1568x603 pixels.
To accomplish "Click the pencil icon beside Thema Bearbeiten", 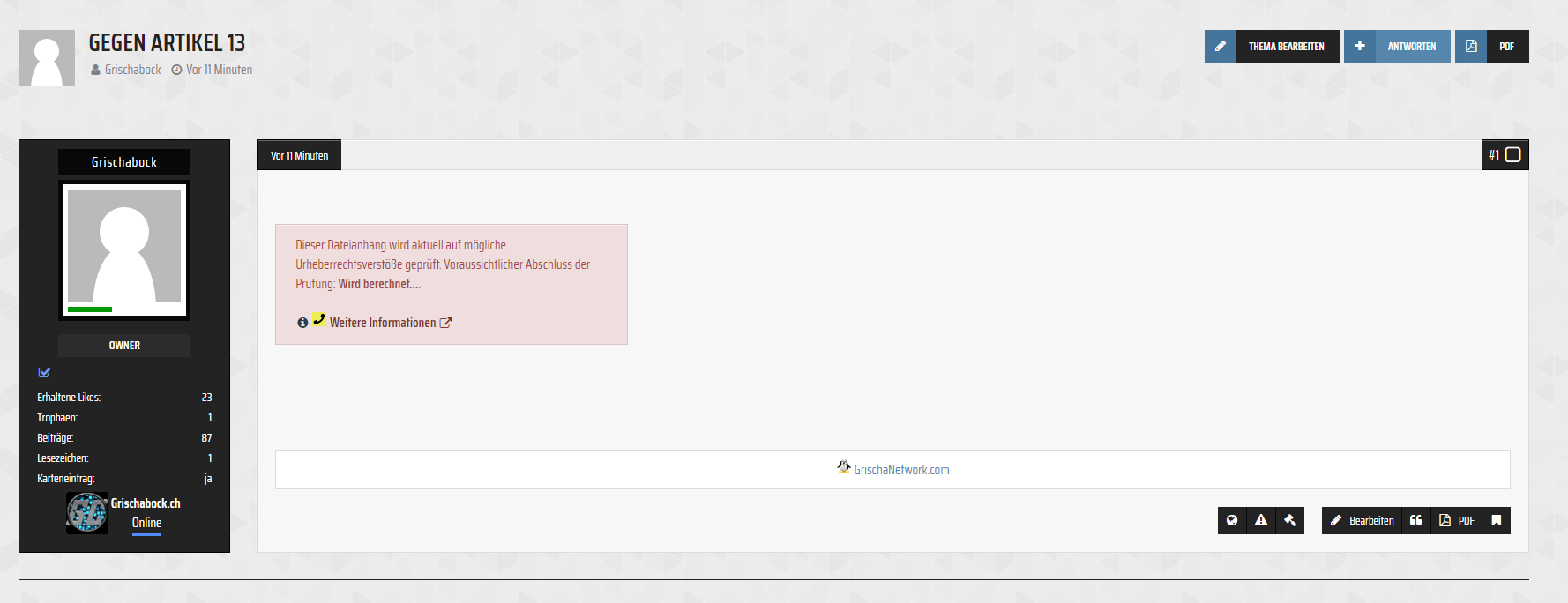I will coord(1221,47).
